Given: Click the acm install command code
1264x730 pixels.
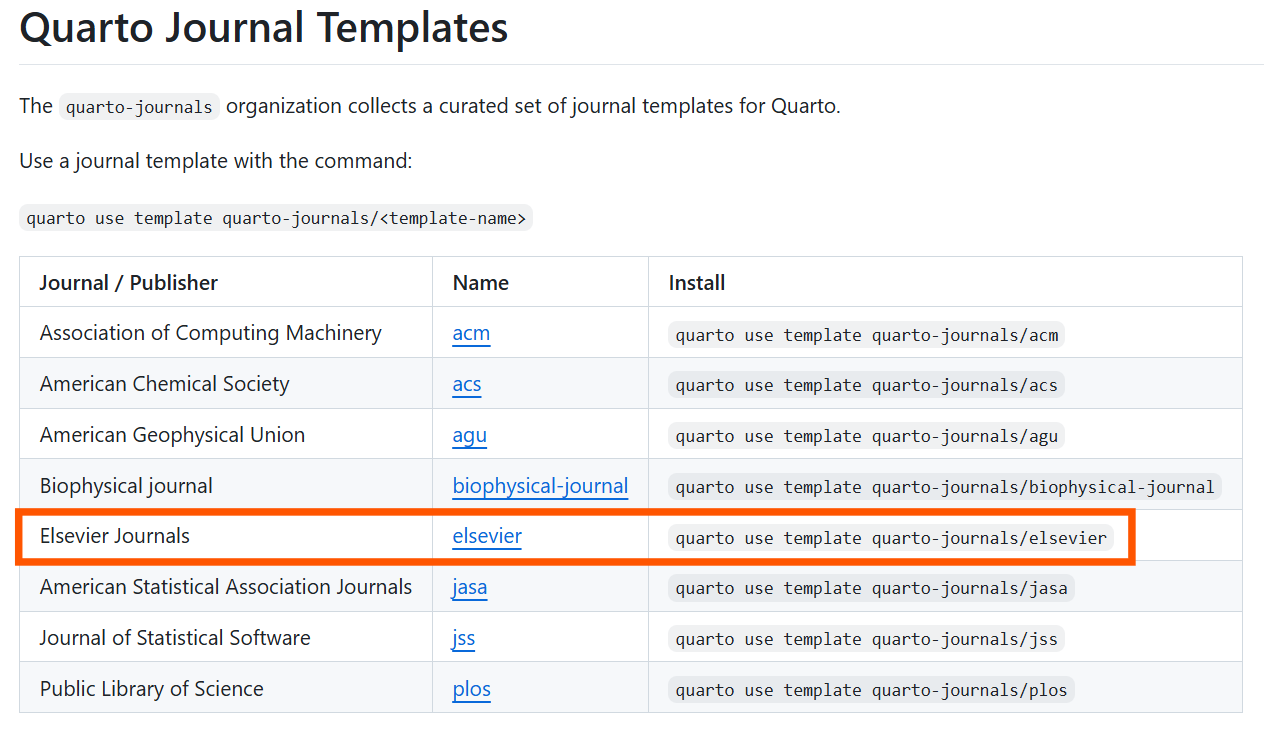Looking at the screenshot, I should pos(866,335).
